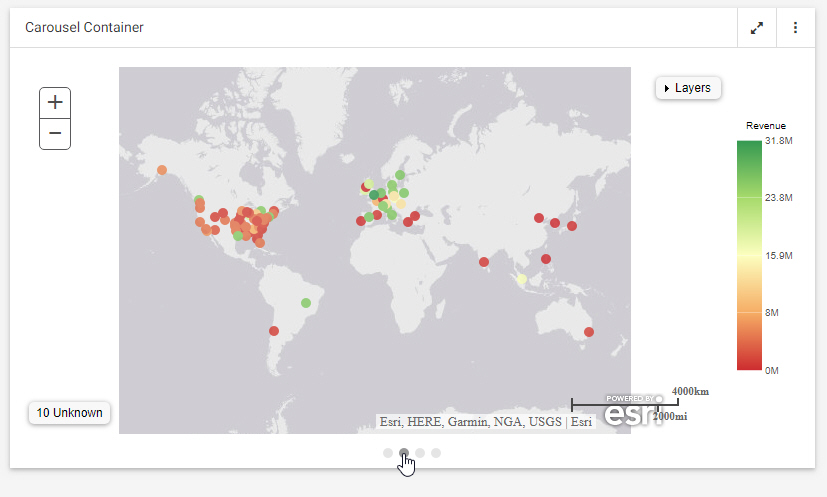
Task: Click the 31.8M legend label
Action: (778, 141)
